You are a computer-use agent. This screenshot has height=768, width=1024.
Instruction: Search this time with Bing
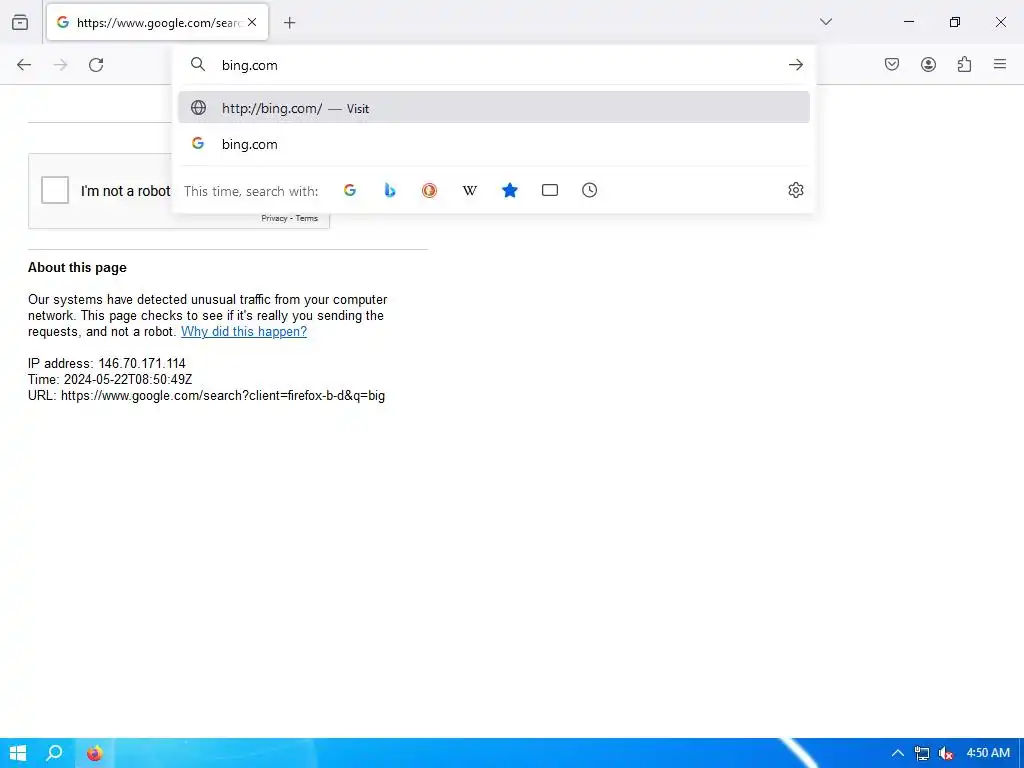tap(390, 190)
